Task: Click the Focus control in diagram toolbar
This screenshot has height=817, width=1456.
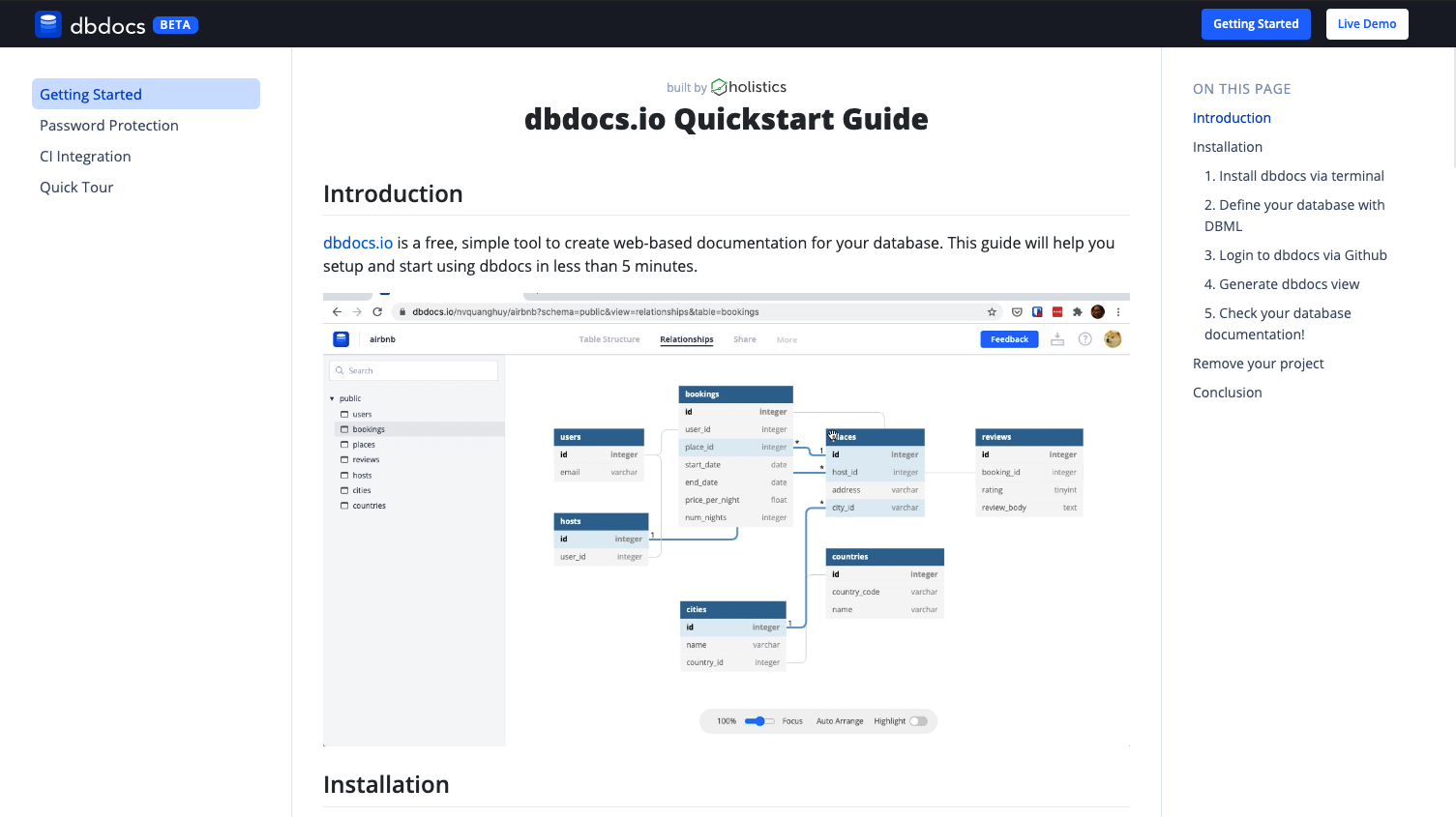Action: (792, 721)
